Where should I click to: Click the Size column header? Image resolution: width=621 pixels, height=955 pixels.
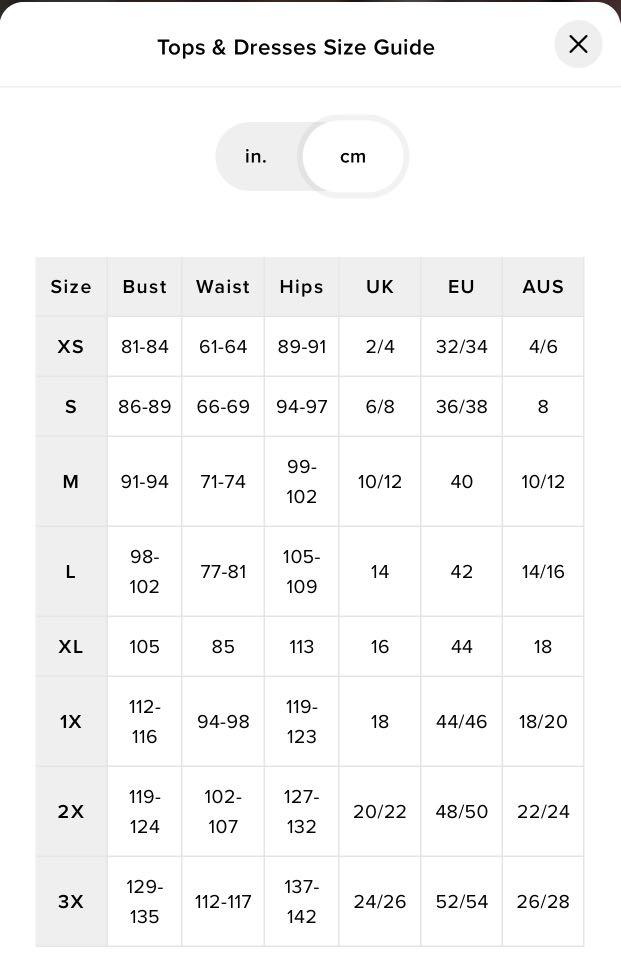point(71,287)
